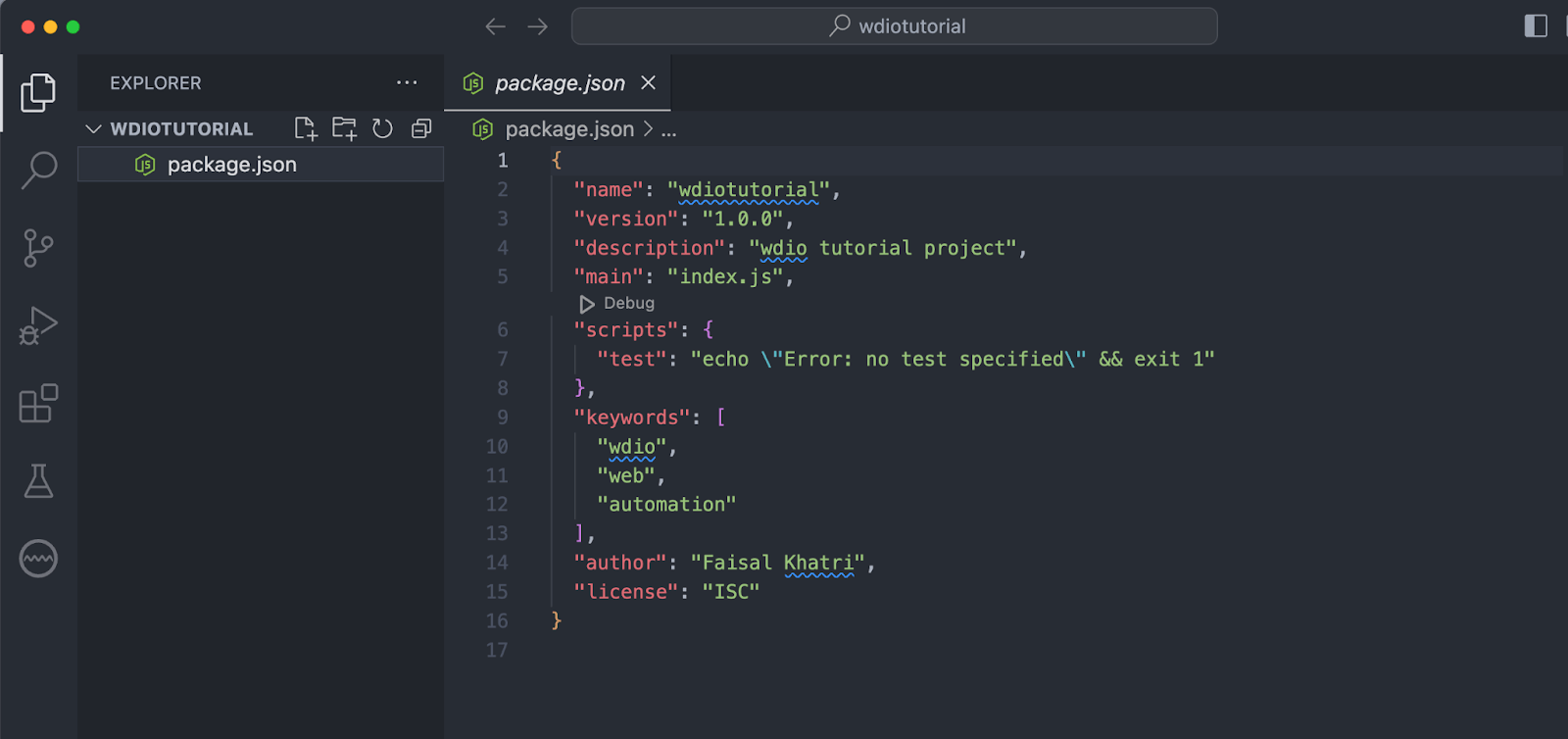Click the "wdio" keyword on line 10
This screenshot has width=1568, height=739.
[x=632, y=447]
